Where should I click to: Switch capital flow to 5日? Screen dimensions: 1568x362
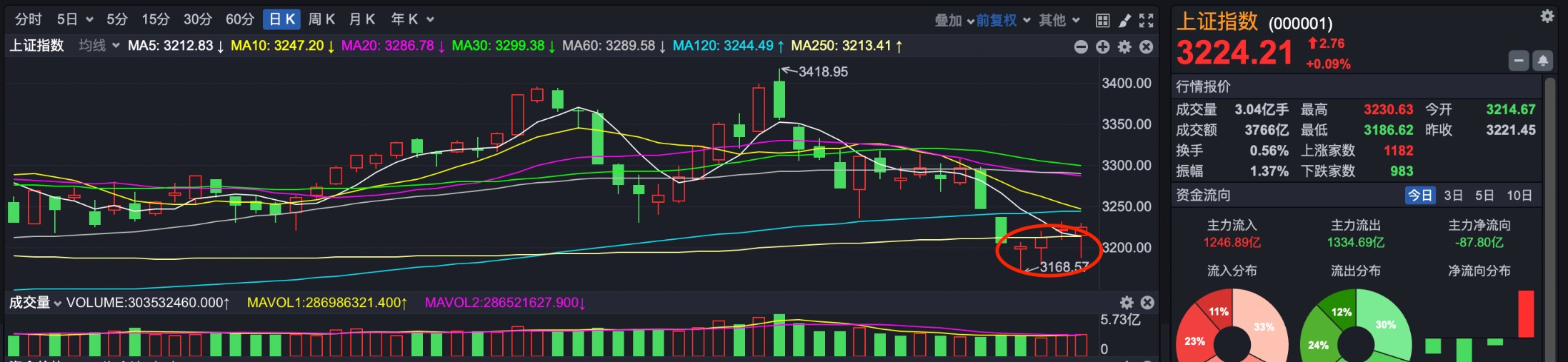pos(1484,196)
